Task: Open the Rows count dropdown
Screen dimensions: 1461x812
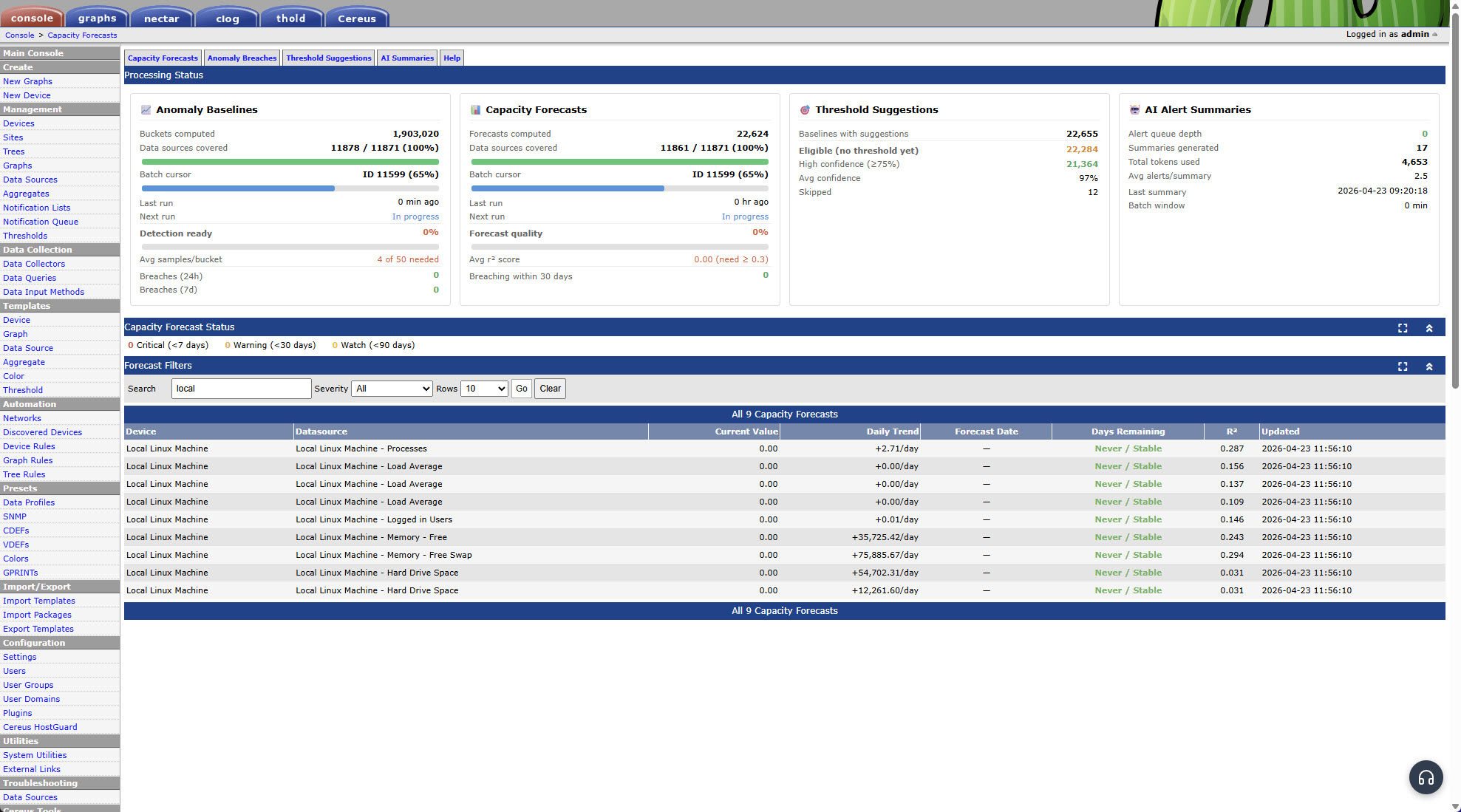Action: click(484, 389)
